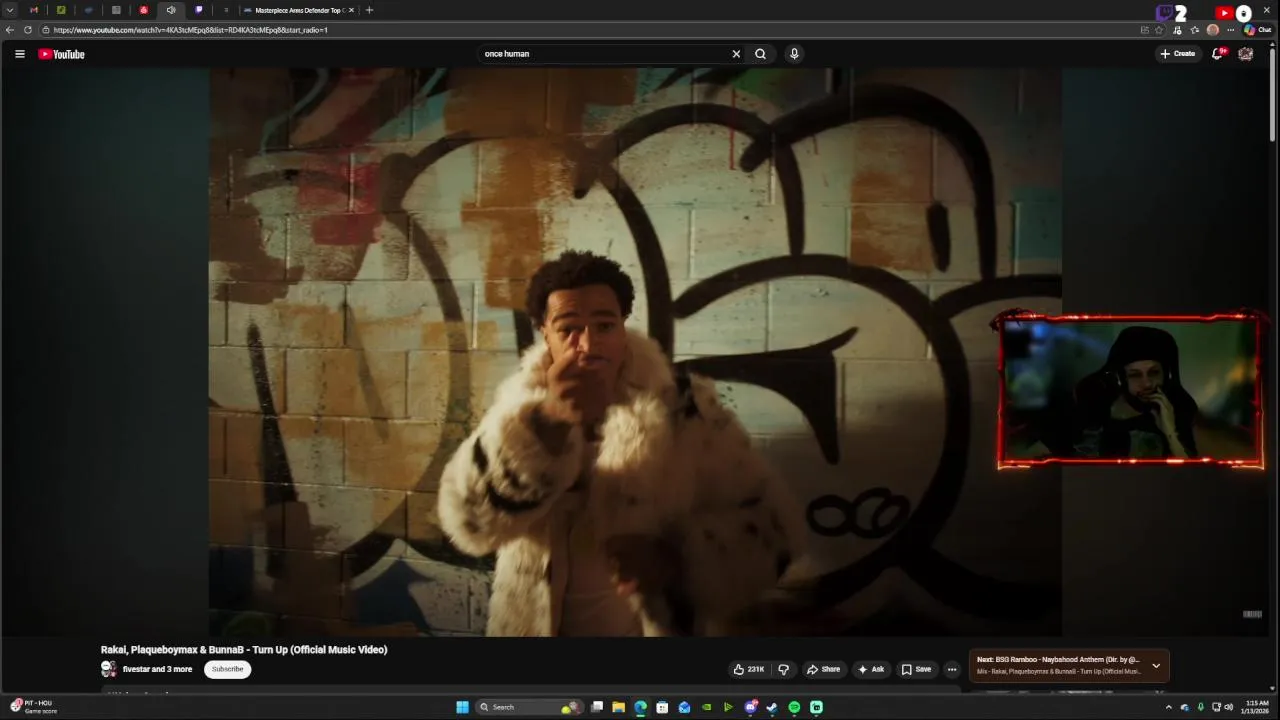Go back with browser back arrow
This screenshot has width=1280, height=720.
pyautogui.click(x=10, y=30)
